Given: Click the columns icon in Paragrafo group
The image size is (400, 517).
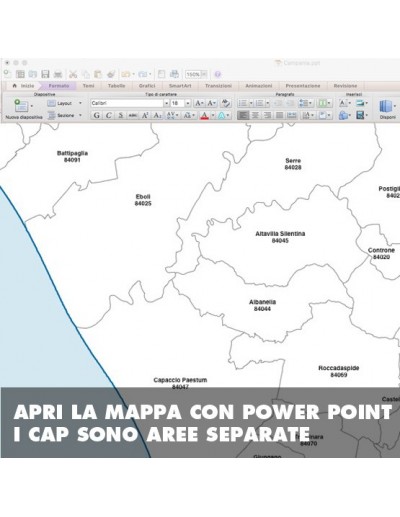Looking at the screenshot, I should coord(322,103).
